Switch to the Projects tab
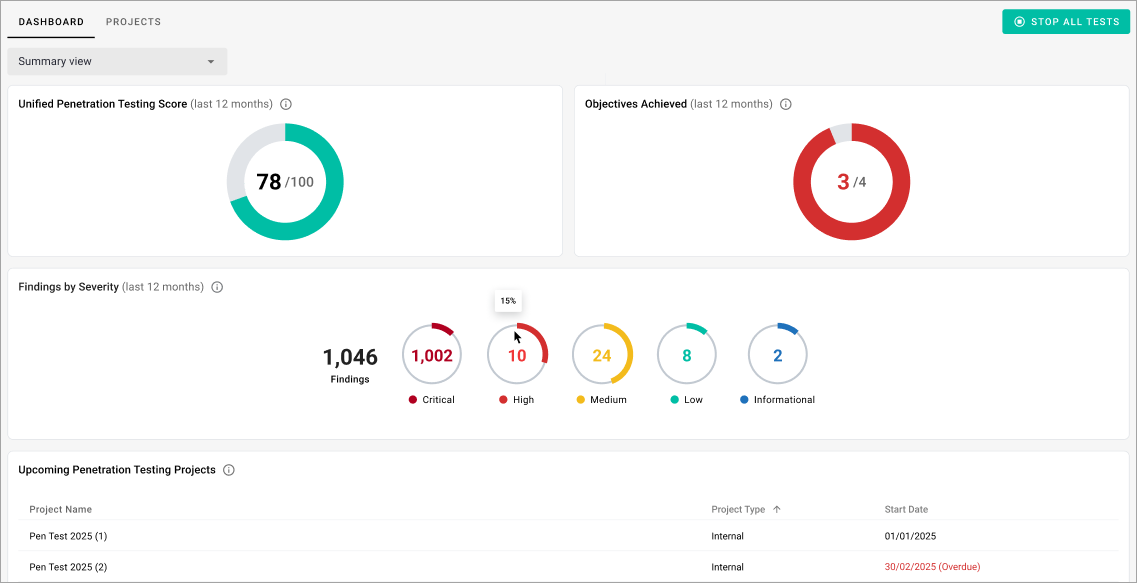 pyautogui.click(x=133, y=21)
